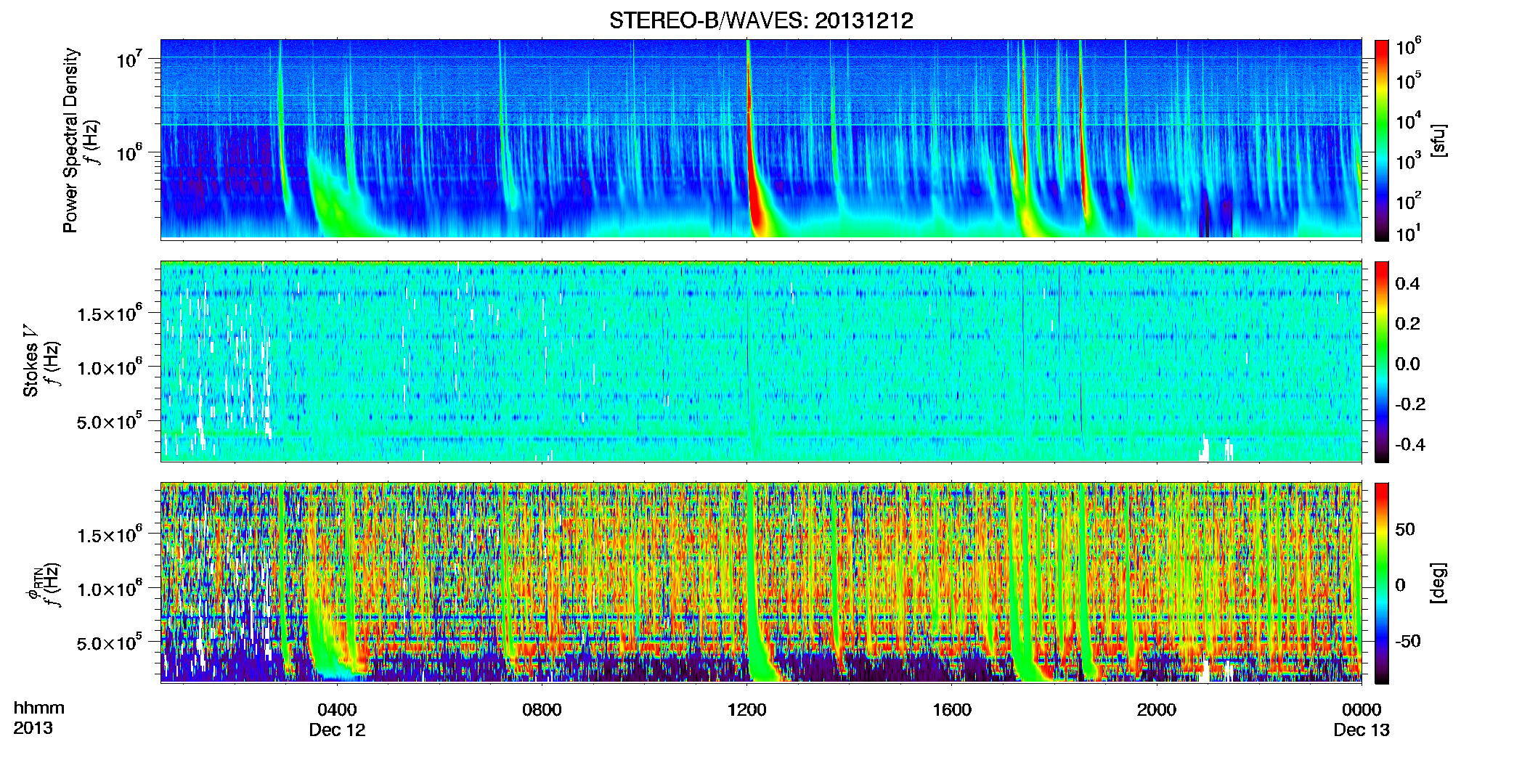
Task: Click the "Dec 13" date label
Action: point(1362,730)
